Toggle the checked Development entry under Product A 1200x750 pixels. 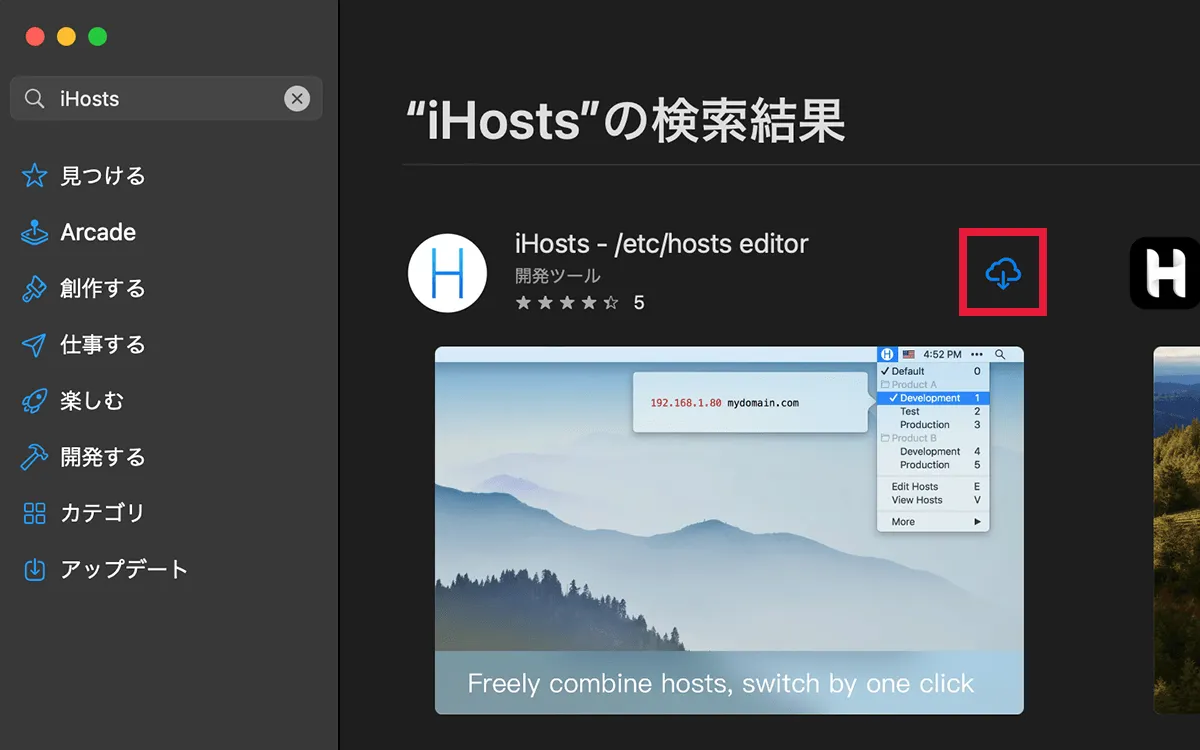(924, 398)
